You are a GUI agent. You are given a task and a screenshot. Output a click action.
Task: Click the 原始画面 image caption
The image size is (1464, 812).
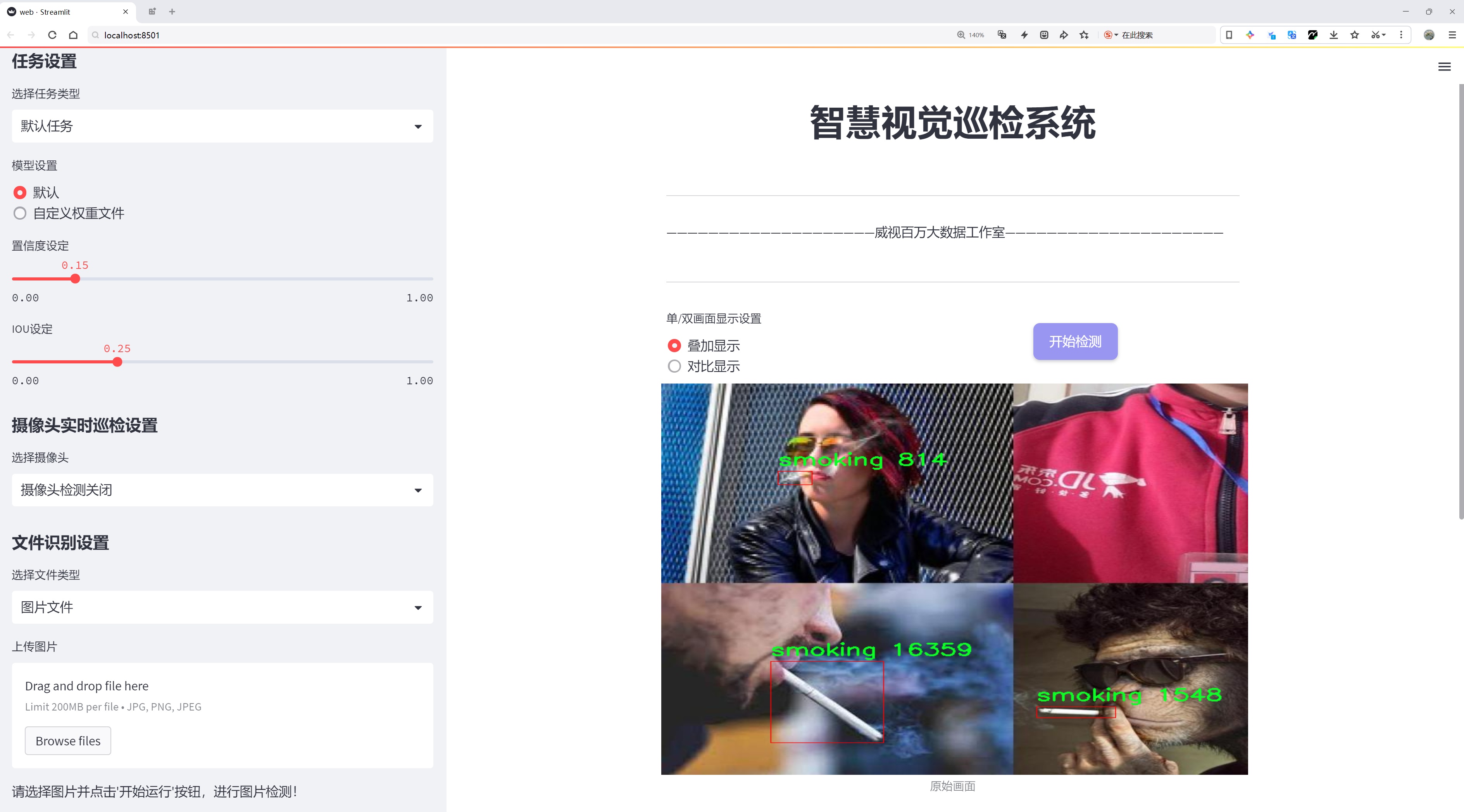point(952,786)
